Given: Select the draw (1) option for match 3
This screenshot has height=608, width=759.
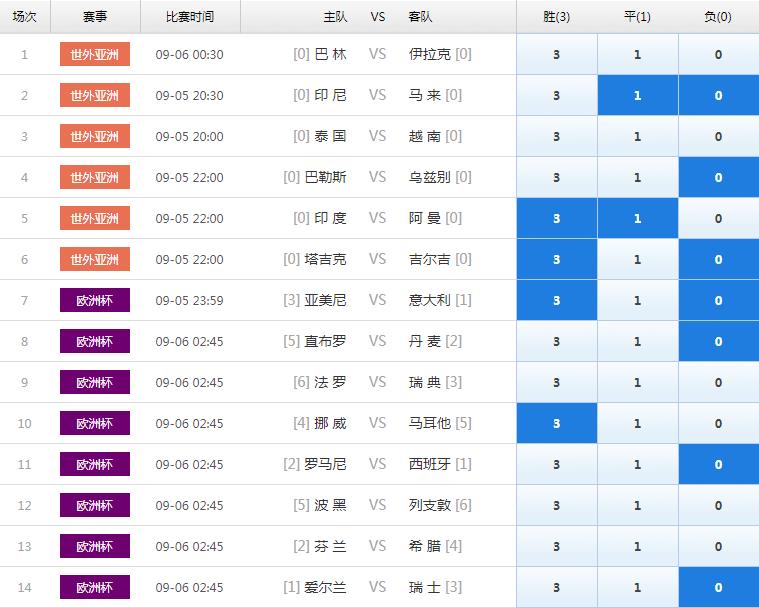Looking at the screenshot, I should click(x=638, y=137).
